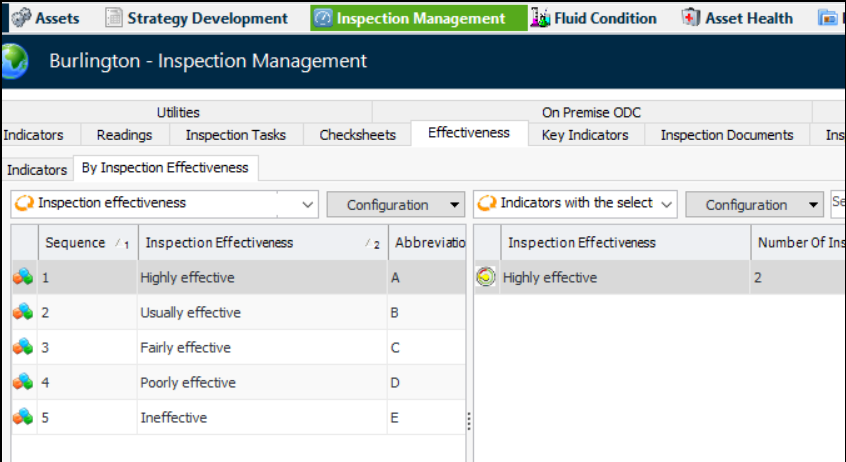
Task: Click the Asset Health clipboard icon
Action: [x=691, y=18]
